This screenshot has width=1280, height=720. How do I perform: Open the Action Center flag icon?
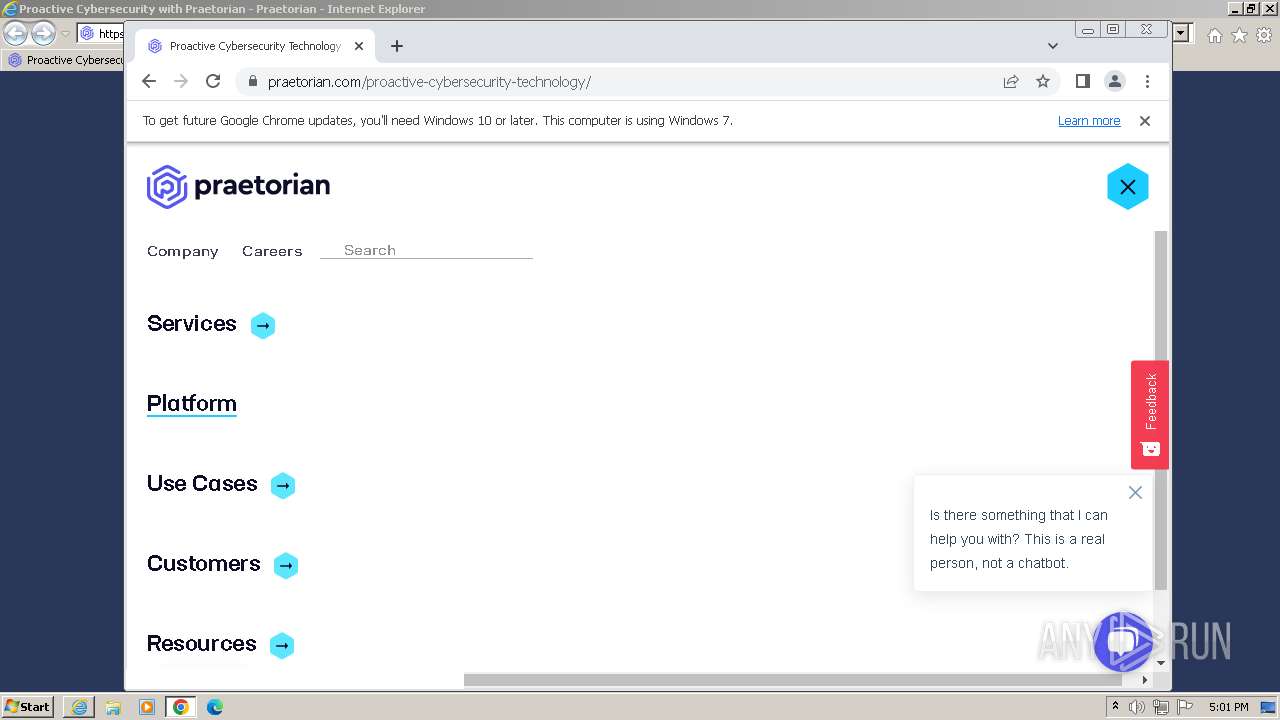click(x=1185, y=707)
